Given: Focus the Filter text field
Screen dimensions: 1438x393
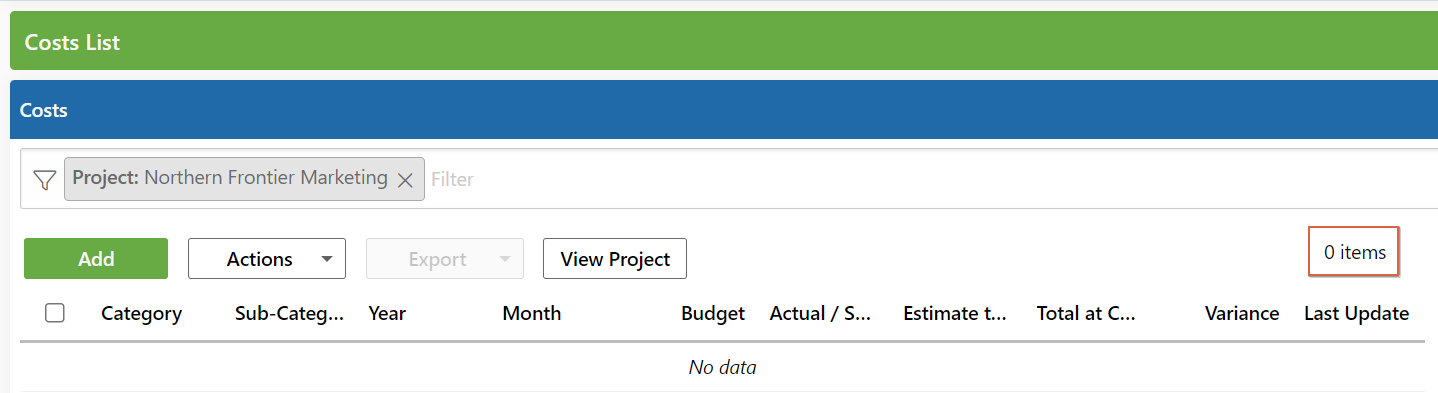Looking at the screenshot, I should 930,179.
